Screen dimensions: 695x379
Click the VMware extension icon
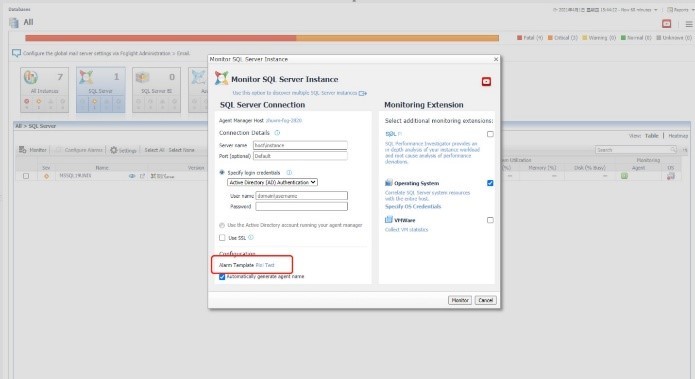coord(389,219)
